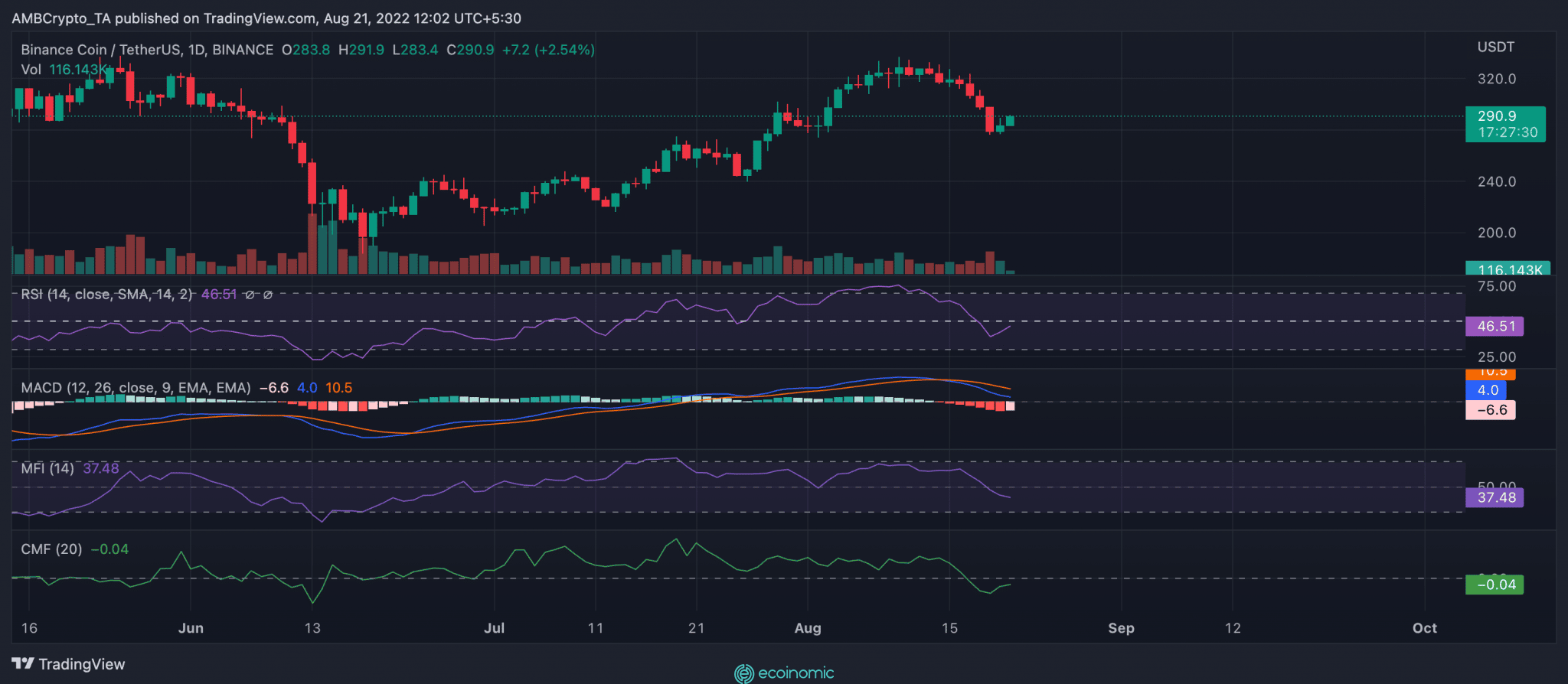Click the 13 date on time axis
The height and width of the screenshot is (684, 1568).
coord(312,628)
